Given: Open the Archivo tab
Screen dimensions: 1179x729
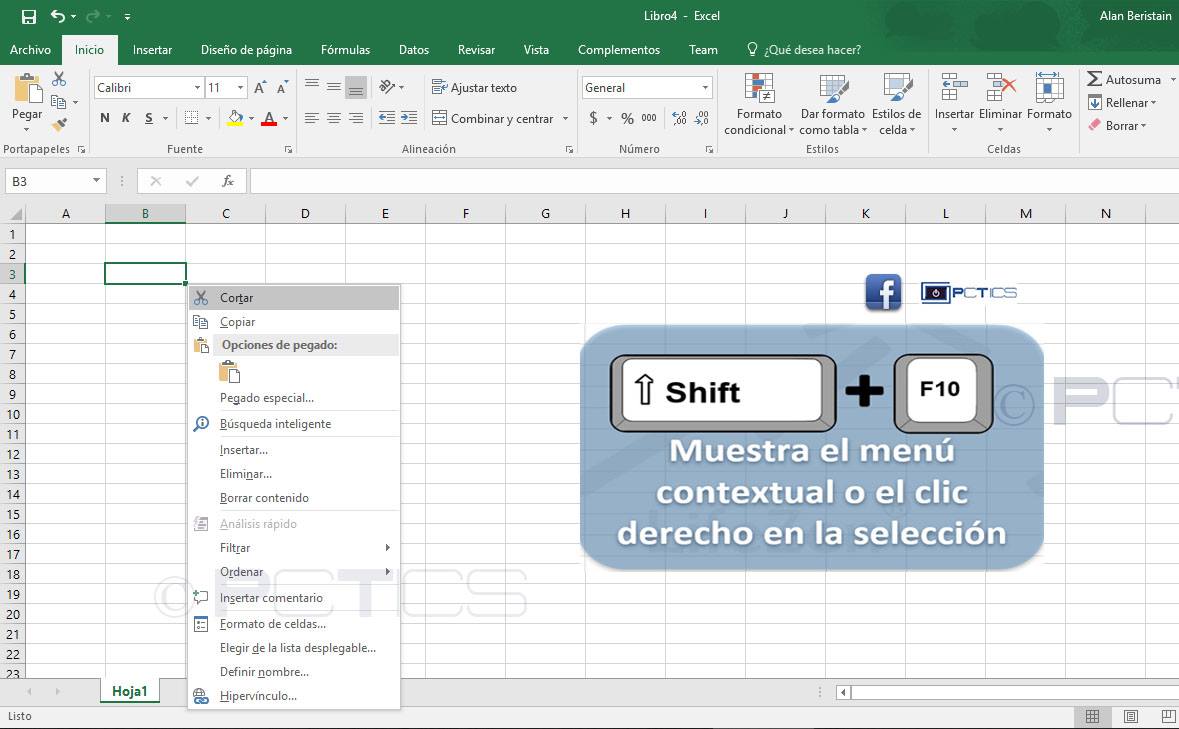Looking at the screenshot, I should click(x=30, y=50).
